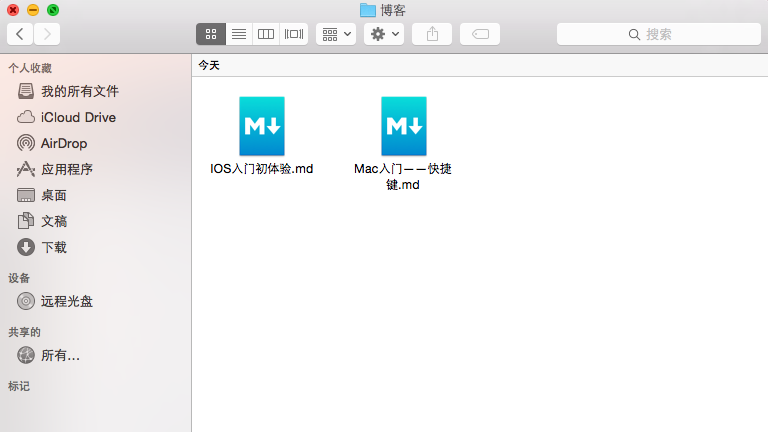Click the Edit Tags toolbar button
This screenshot has width=768, height=432.
pyautogui.click(x=480, y=34)
